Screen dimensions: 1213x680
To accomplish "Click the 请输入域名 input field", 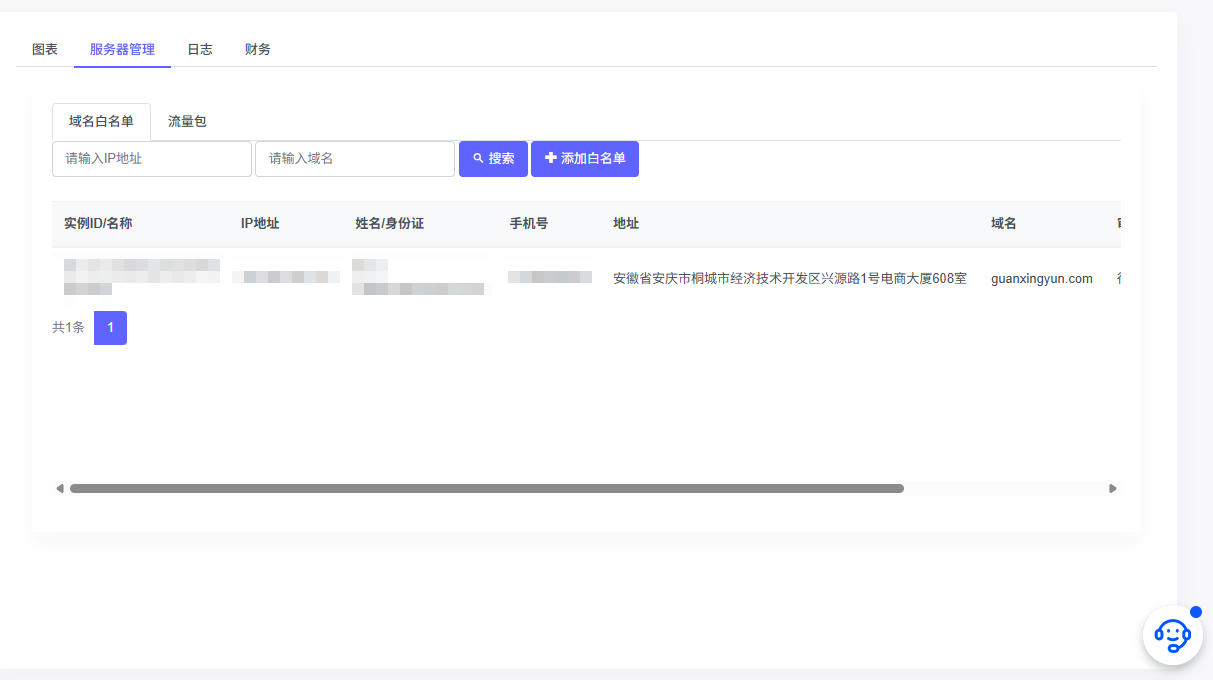I will tap(354, 158).
